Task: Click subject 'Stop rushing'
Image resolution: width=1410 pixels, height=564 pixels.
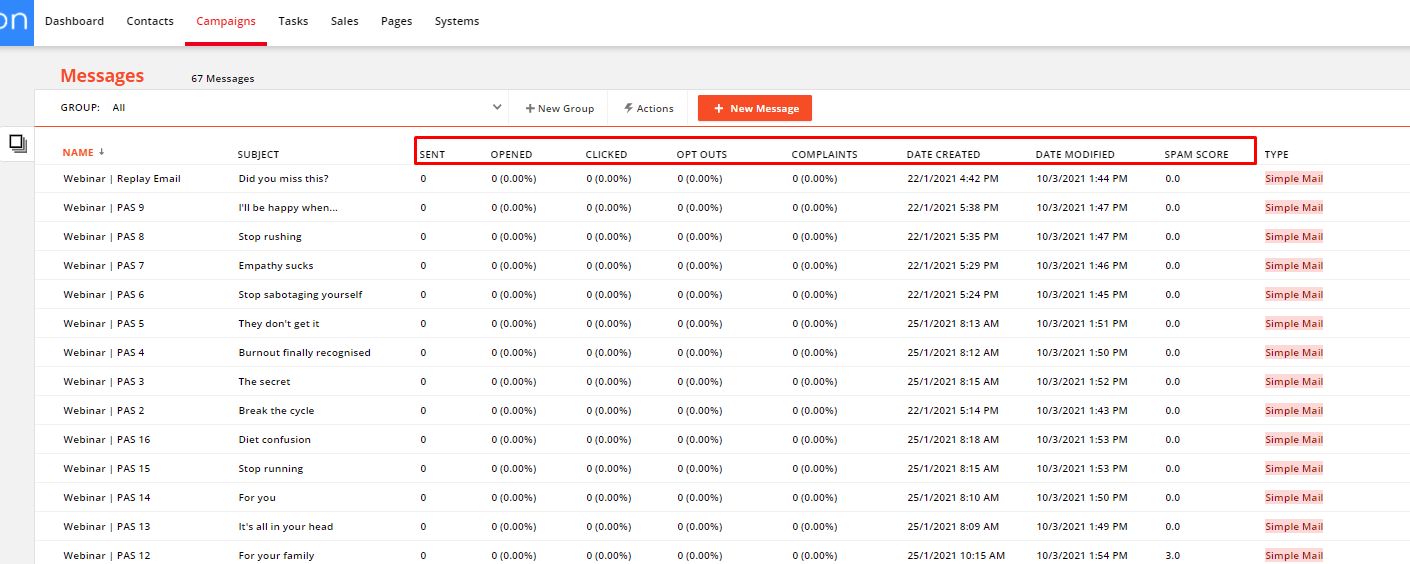Action: click(x=270, y=237)
